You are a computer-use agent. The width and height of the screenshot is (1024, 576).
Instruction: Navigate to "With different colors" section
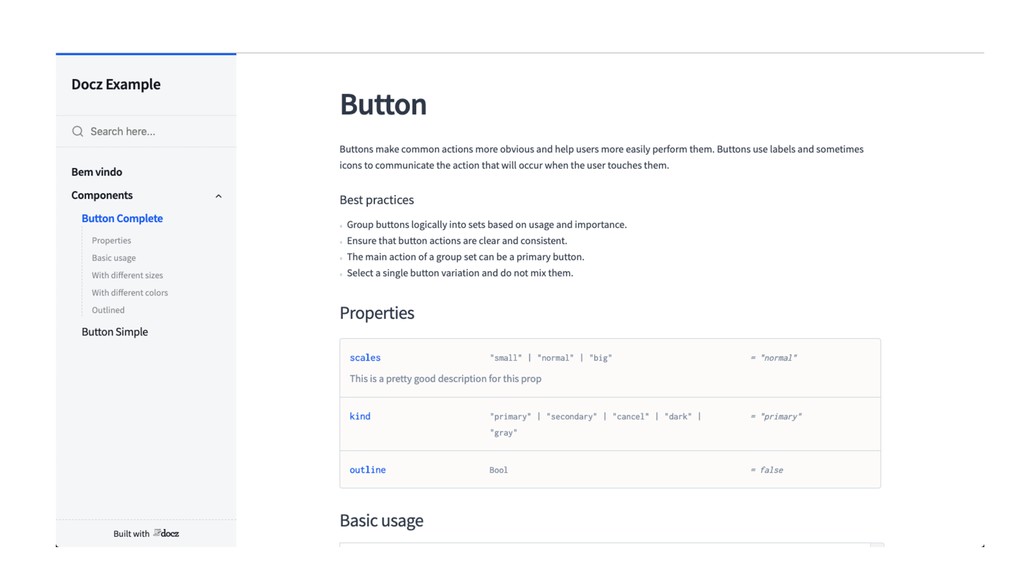[130, 293]
